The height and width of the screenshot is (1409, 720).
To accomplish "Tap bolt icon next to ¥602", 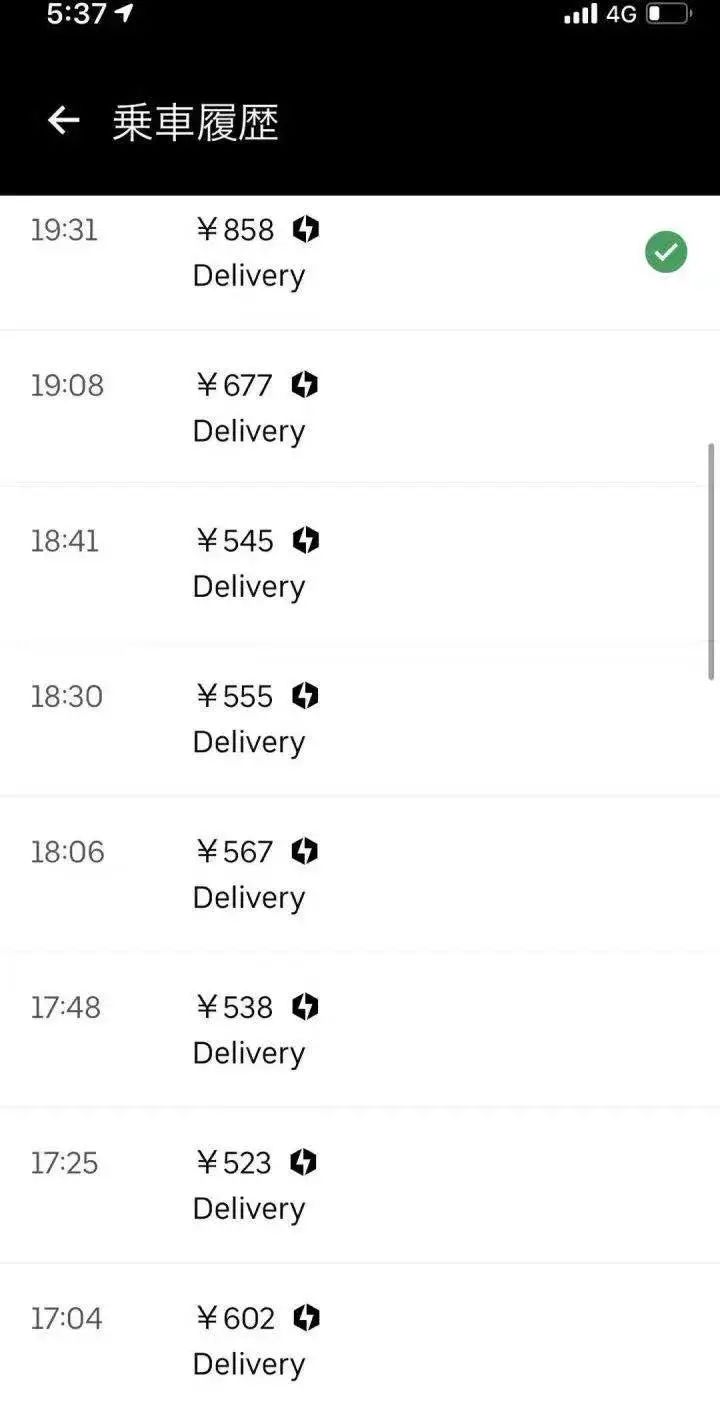I will point(306,1318).
